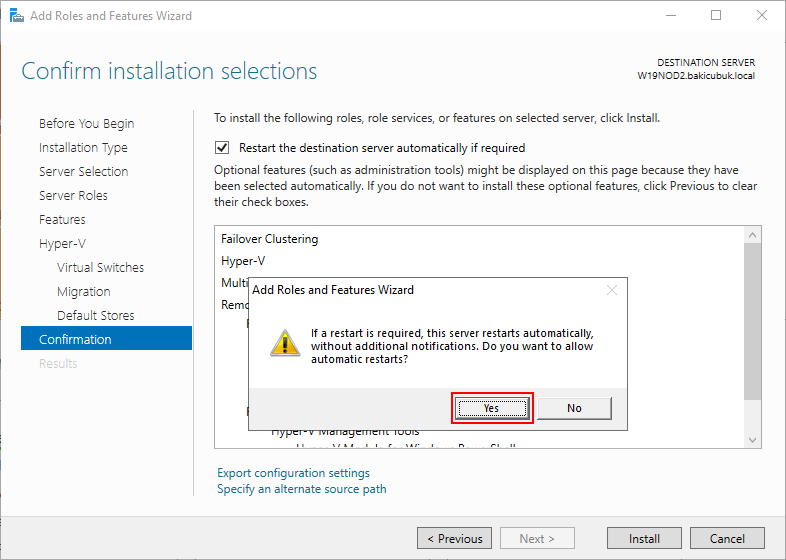The width and height of the screenshot is (786, 560).
Task: Select Server Roles step
Action: 73,196
